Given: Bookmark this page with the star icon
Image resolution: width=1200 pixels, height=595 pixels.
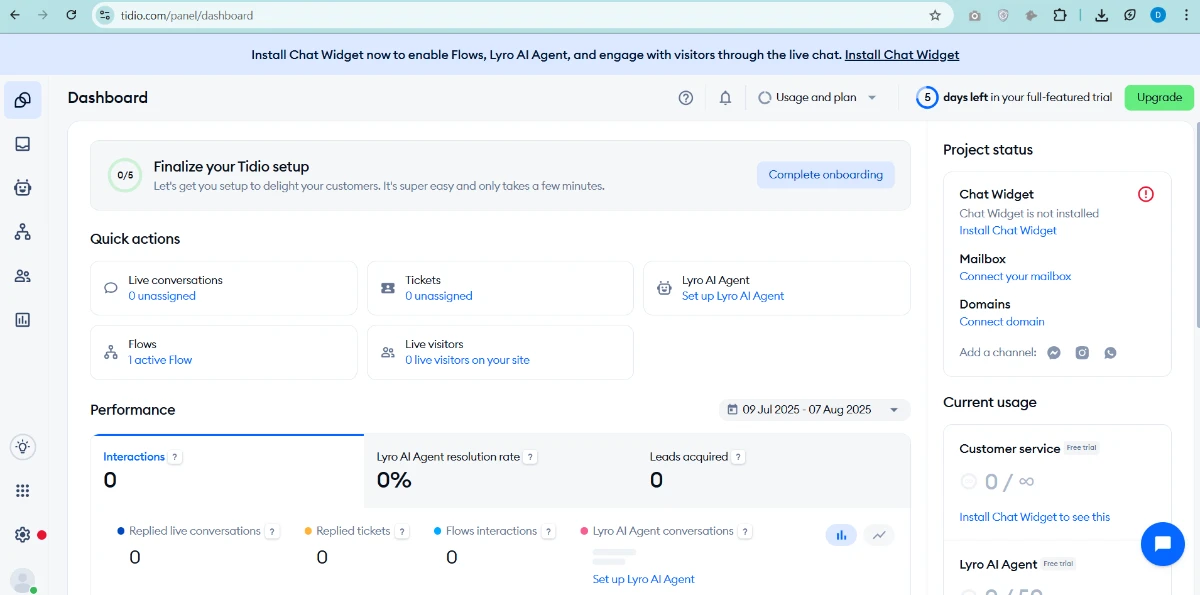Looking at the screenshot, I should point(935,15).
